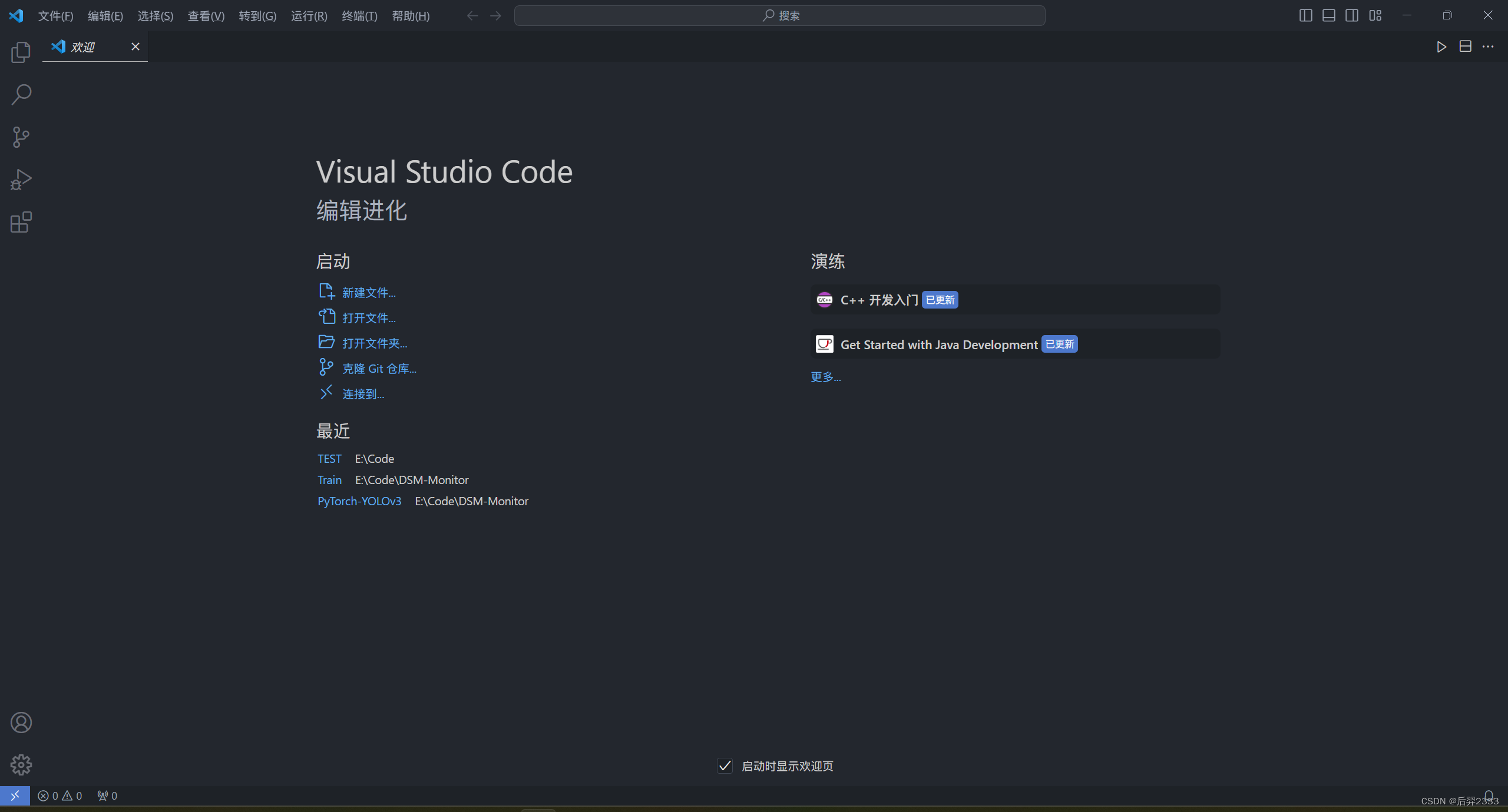Open the C++ 开发入门 walkthrough
The width and height of the screenshot is (1508, 812).
pos(1016,300)
